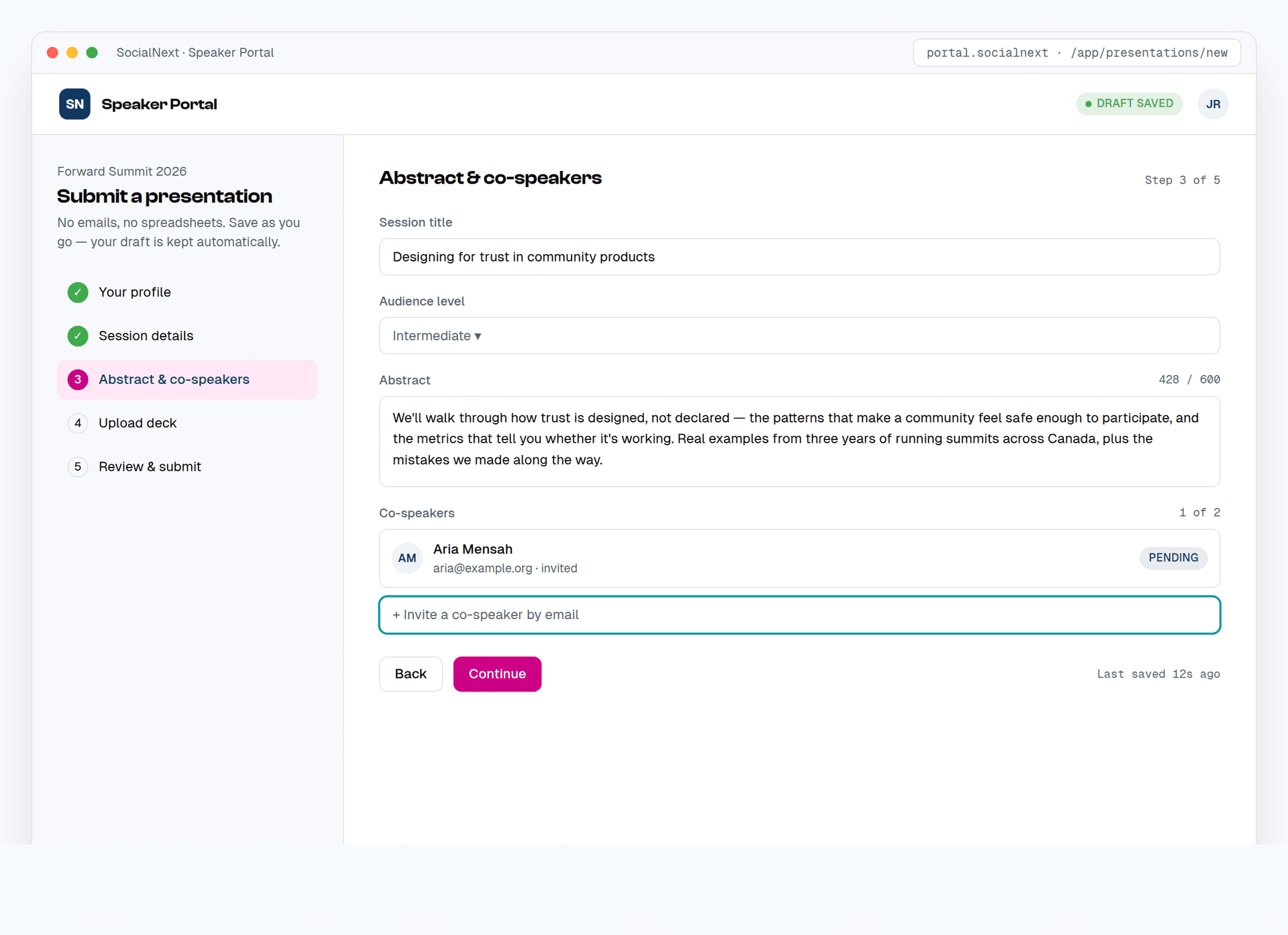Select the Abstract & co-speakers step
Viewport: 1288px width, 935px height.
187,380
